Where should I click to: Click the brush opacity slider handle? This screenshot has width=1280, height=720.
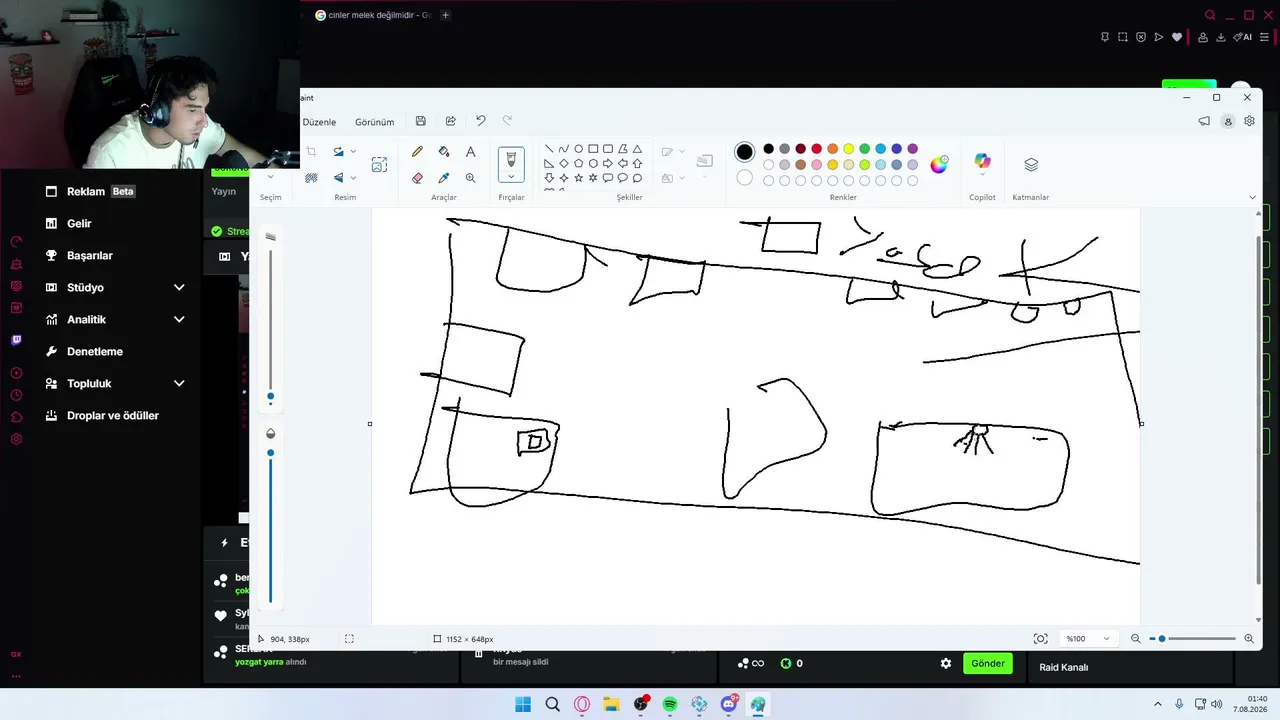(270, 453)
